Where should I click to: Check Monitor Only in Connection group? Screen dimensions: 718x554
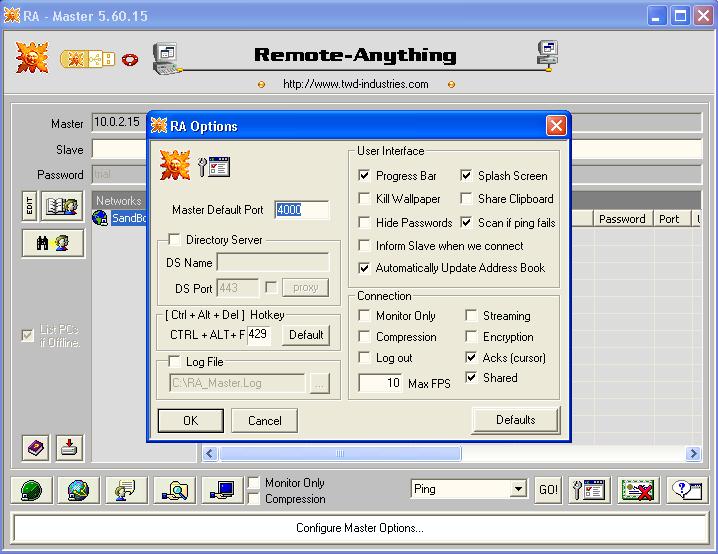364,315
